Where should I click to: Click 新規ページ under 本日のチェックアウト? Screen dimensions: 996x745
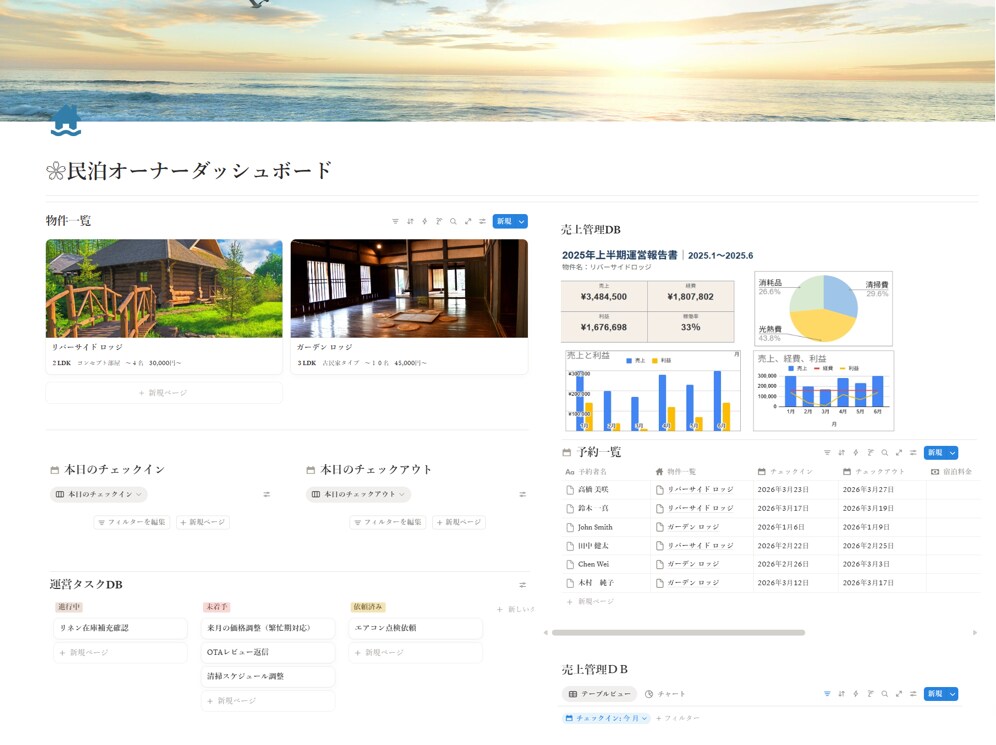pos(459,522)
